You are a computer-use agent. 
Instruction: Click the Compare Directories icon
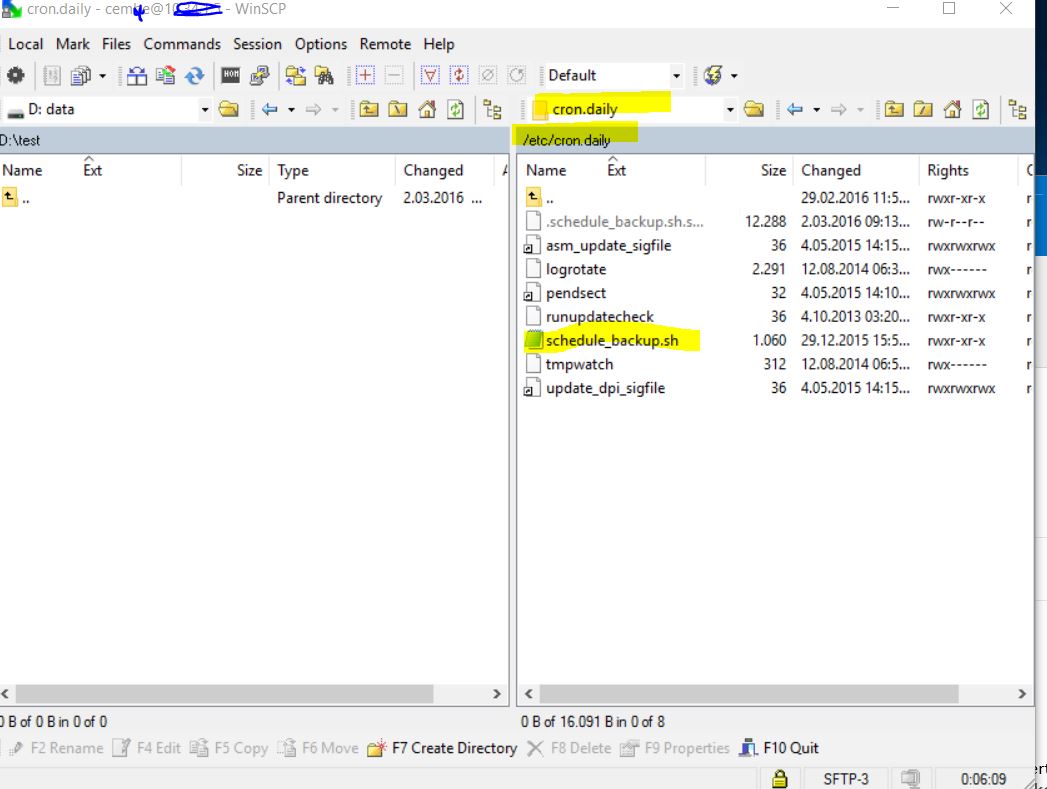(137, 75)
